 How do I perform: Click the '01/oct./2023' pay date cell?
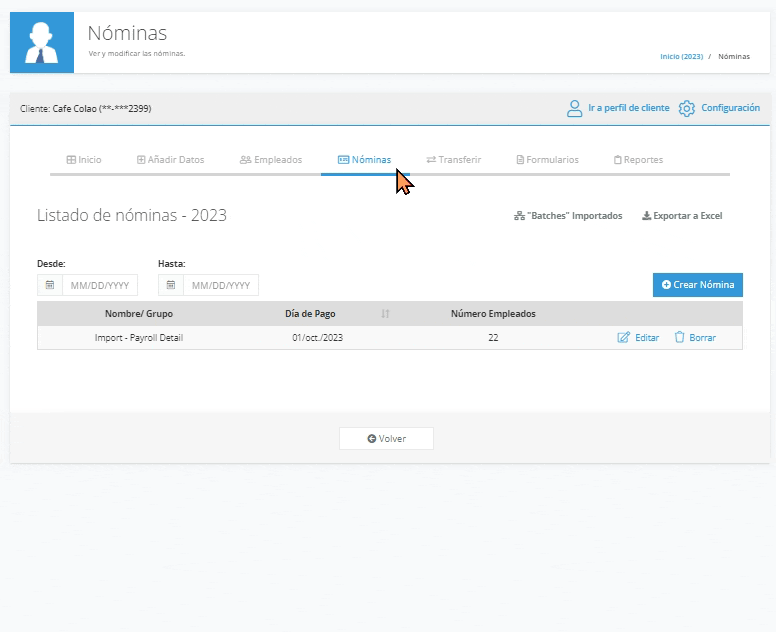point(318,338)
